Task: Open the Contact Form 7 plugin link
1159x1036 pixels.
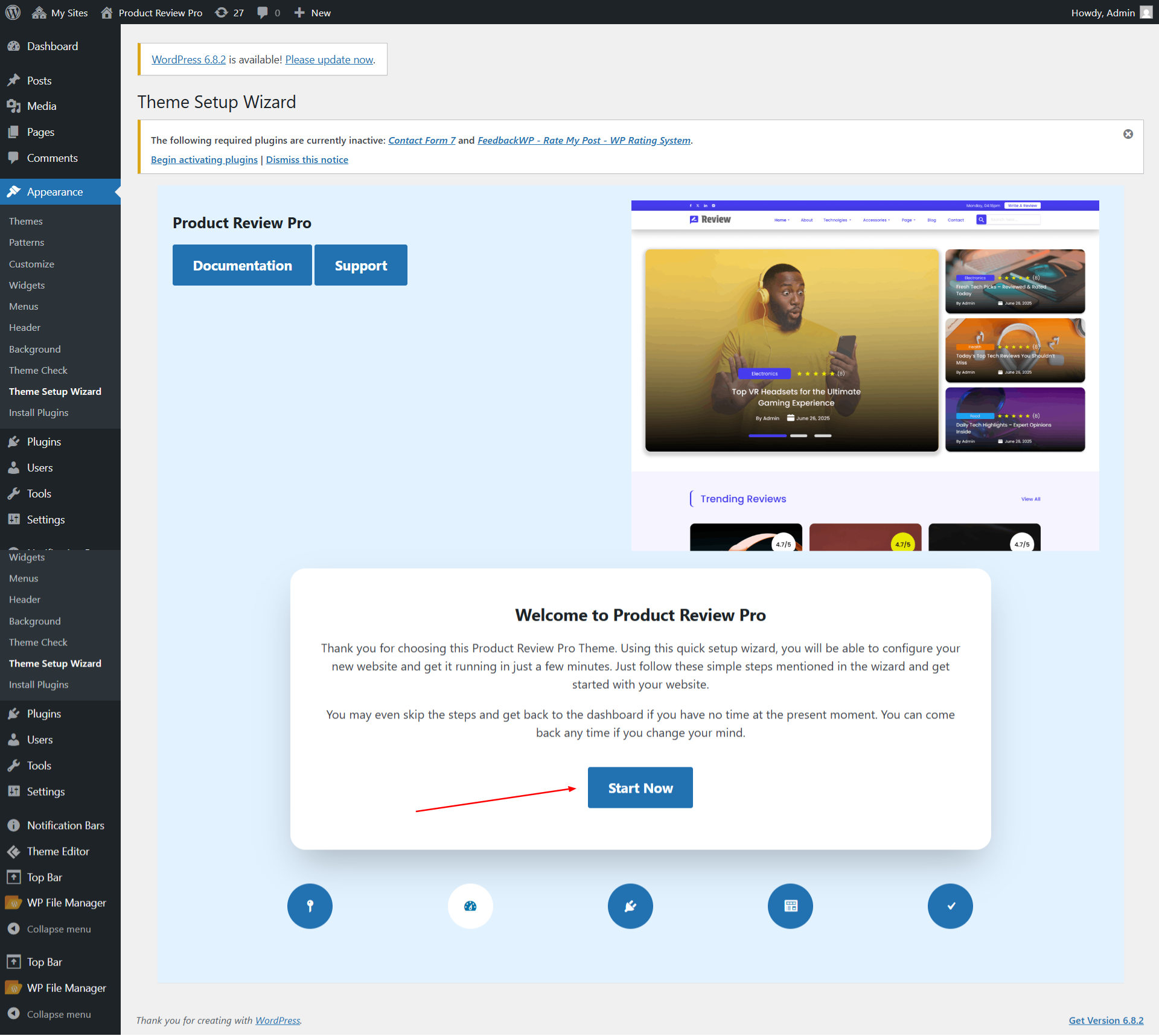Action: point(422,140)
